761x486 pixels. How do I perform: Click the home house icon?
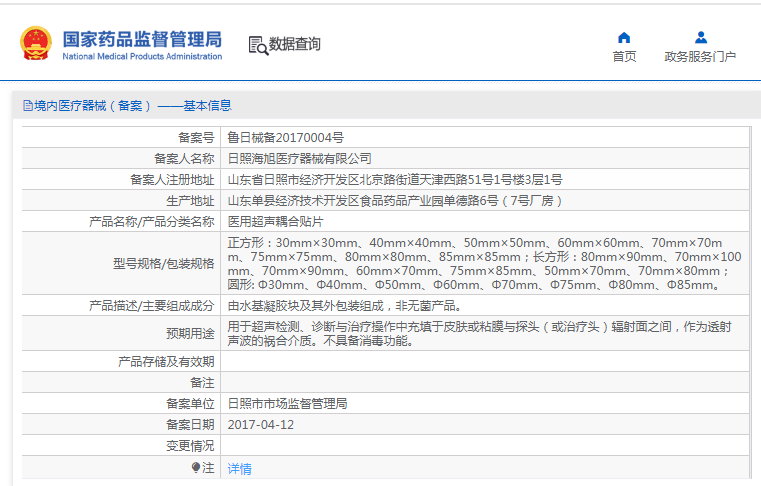coord(624,38)
